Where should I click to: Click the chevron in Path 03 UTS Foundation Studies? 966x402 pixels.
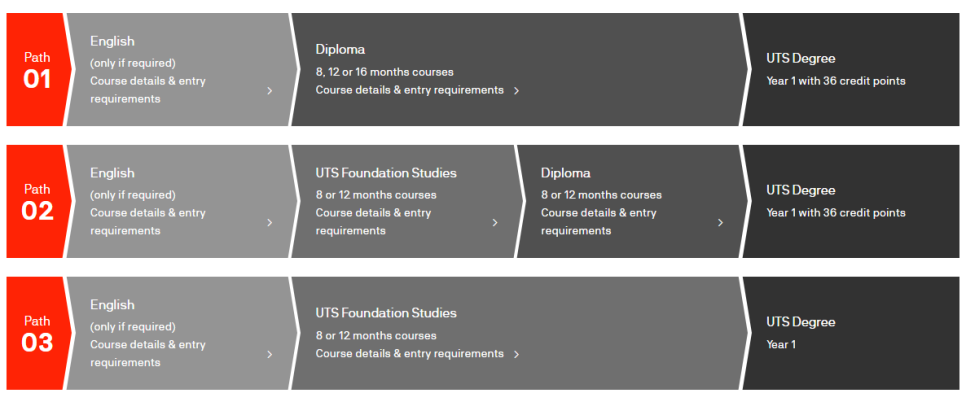516,355
